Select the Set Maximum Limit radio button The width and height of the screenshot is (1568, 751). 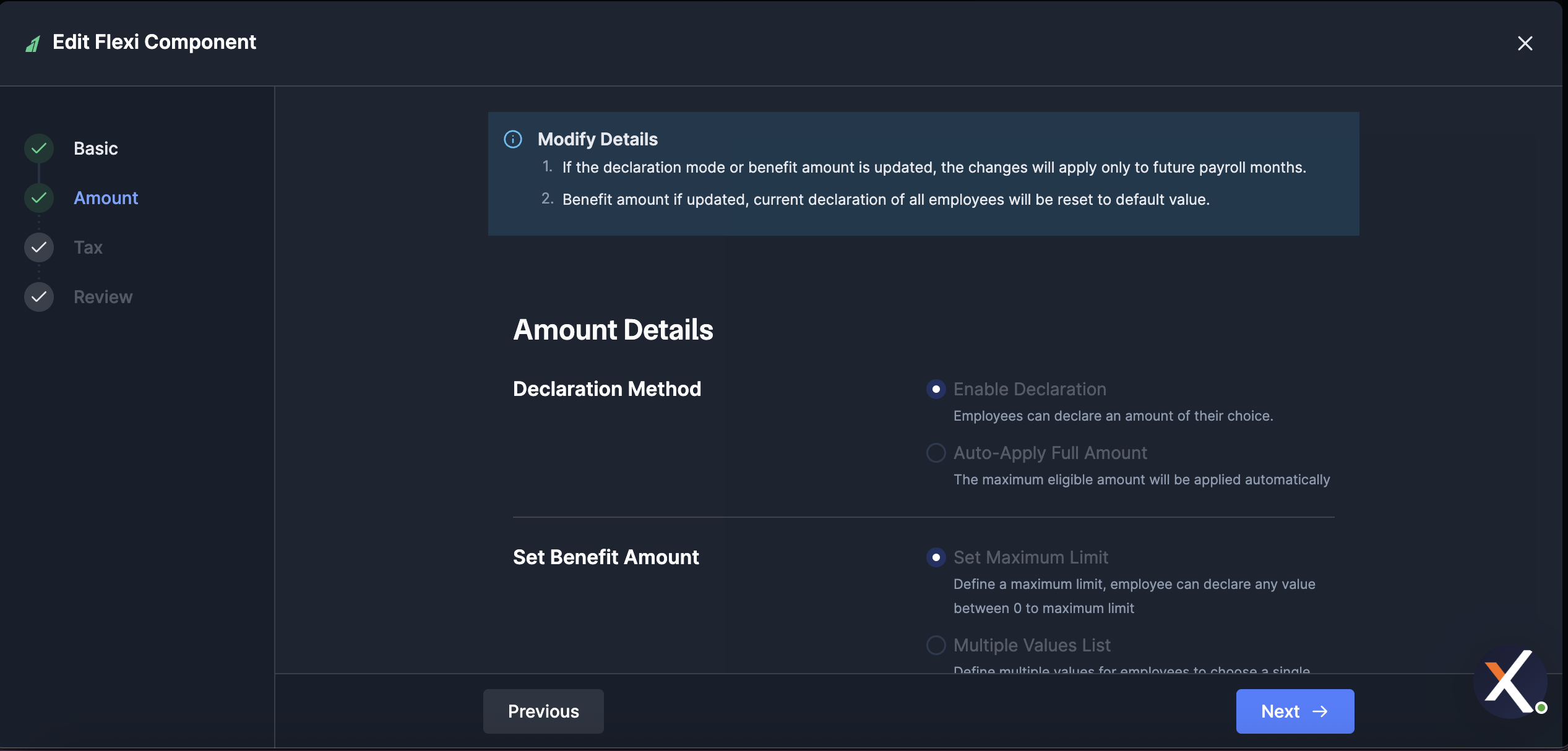pos(936,557)
